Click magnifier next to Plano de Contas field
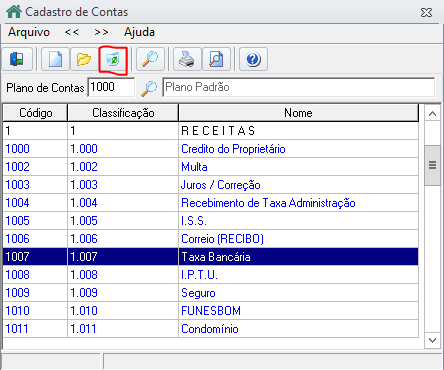 pyautogui.click(x=149, y=88)
